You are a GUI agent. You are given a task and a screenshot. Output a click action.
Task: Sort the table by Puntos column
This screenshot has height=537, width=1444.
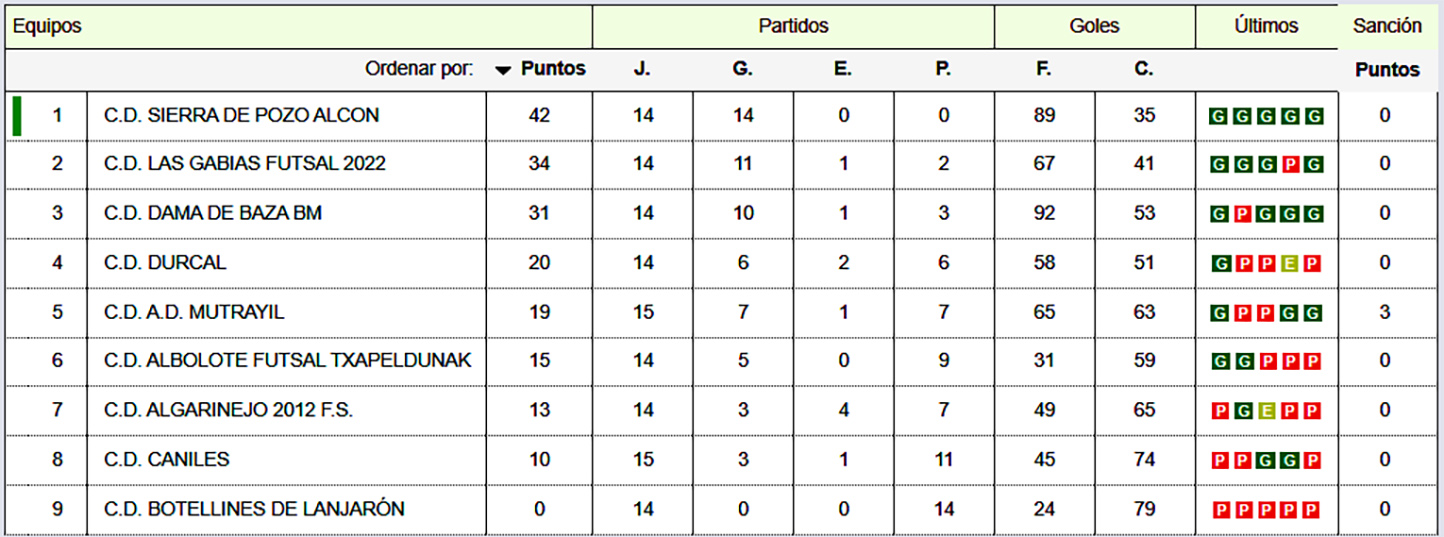coord(553,70)
